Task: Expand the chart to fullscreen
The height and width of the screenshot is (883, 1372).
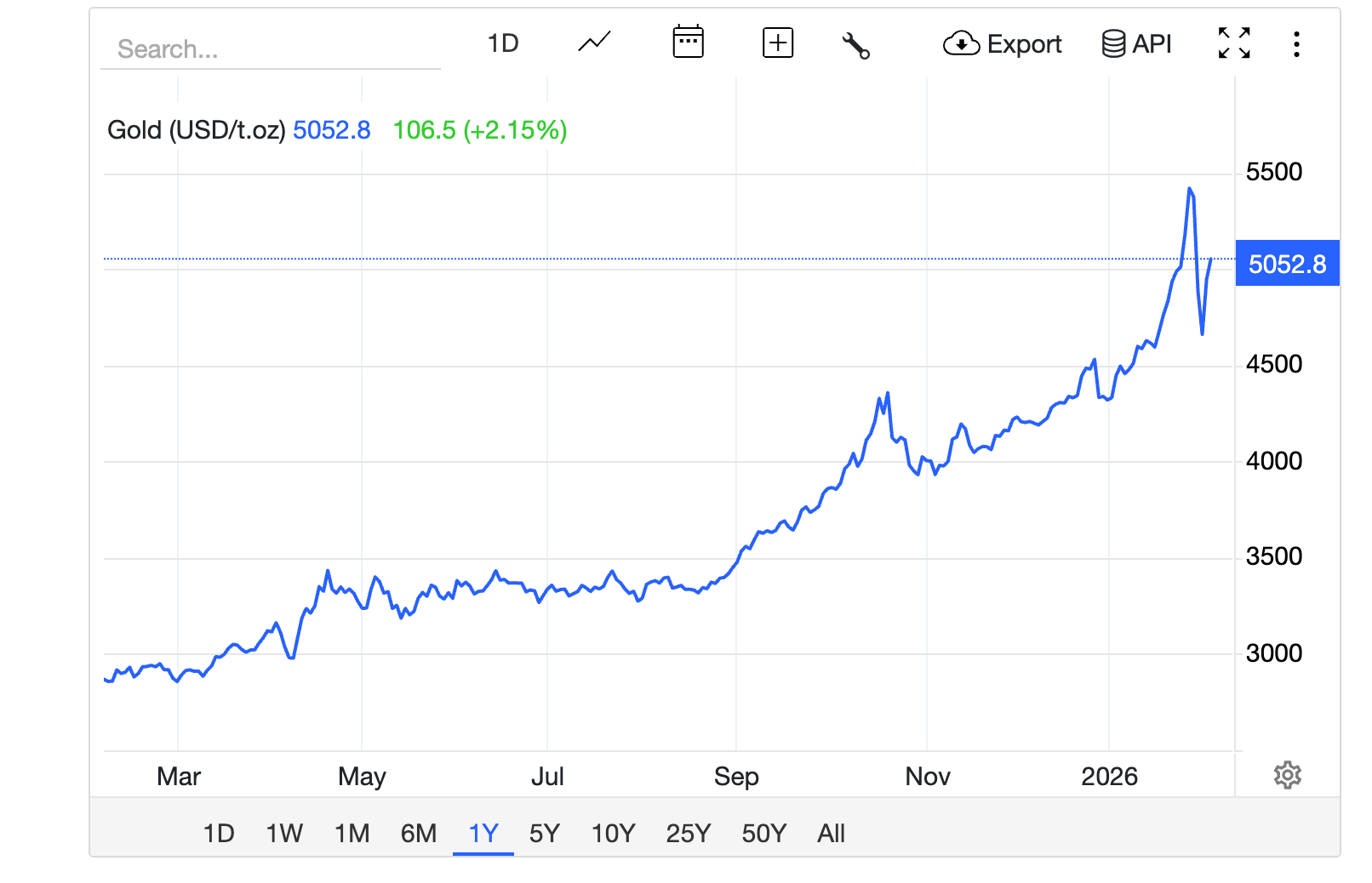Action: (1234, 43)
